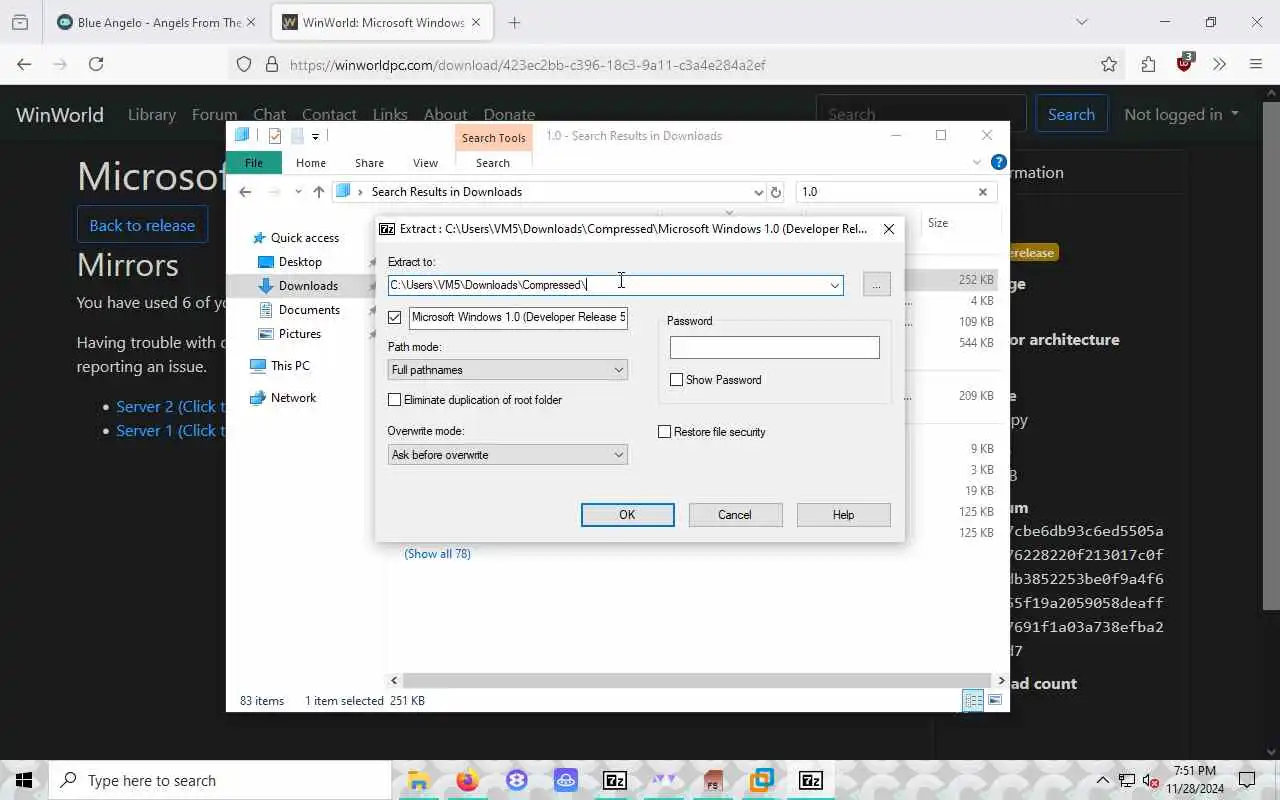This screenshot has width=1280, height=800.
Task: Open the Extract to path dropdown
Action: (834, 285)
